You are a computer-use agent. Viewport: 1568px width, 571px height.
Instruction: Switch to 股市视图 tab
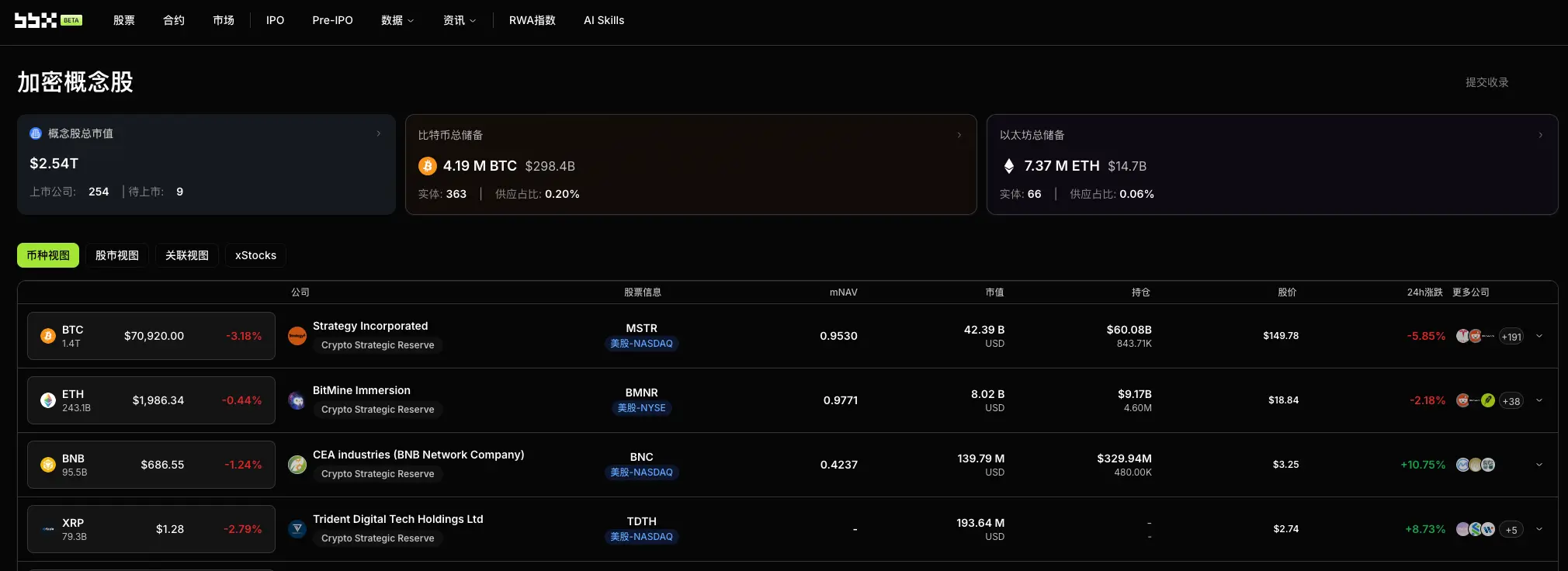click(x=117, y=255)
